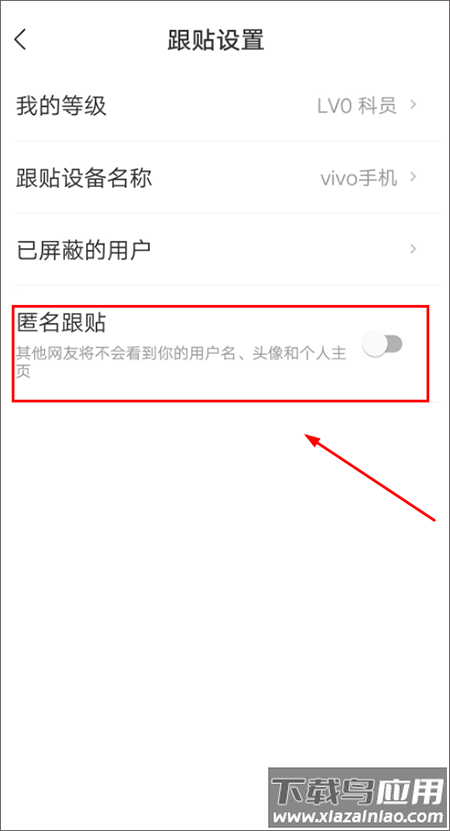Click the gray track of the 匿名跟贴 toggle
450x831 pixels.
tap(395, 344)
